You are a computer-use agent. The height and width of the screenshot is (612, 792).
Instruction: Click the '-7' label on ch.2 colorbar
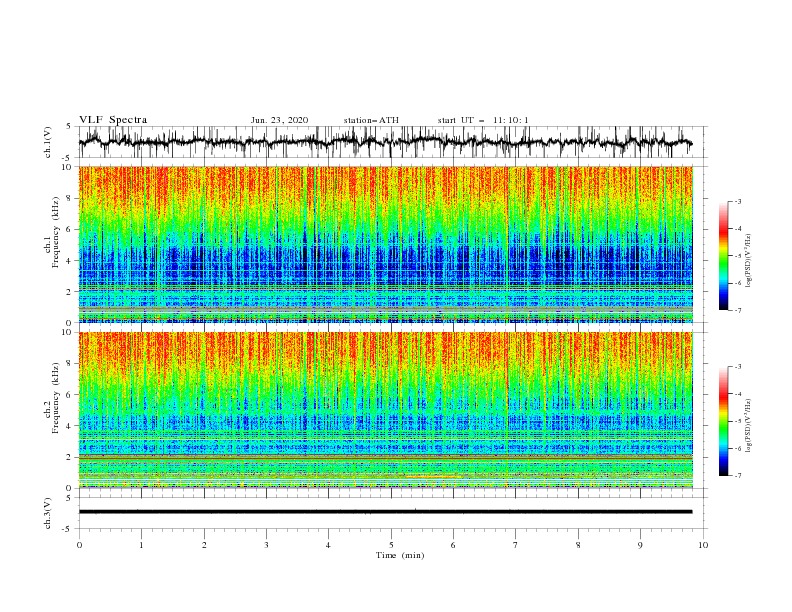click(737, 476)
